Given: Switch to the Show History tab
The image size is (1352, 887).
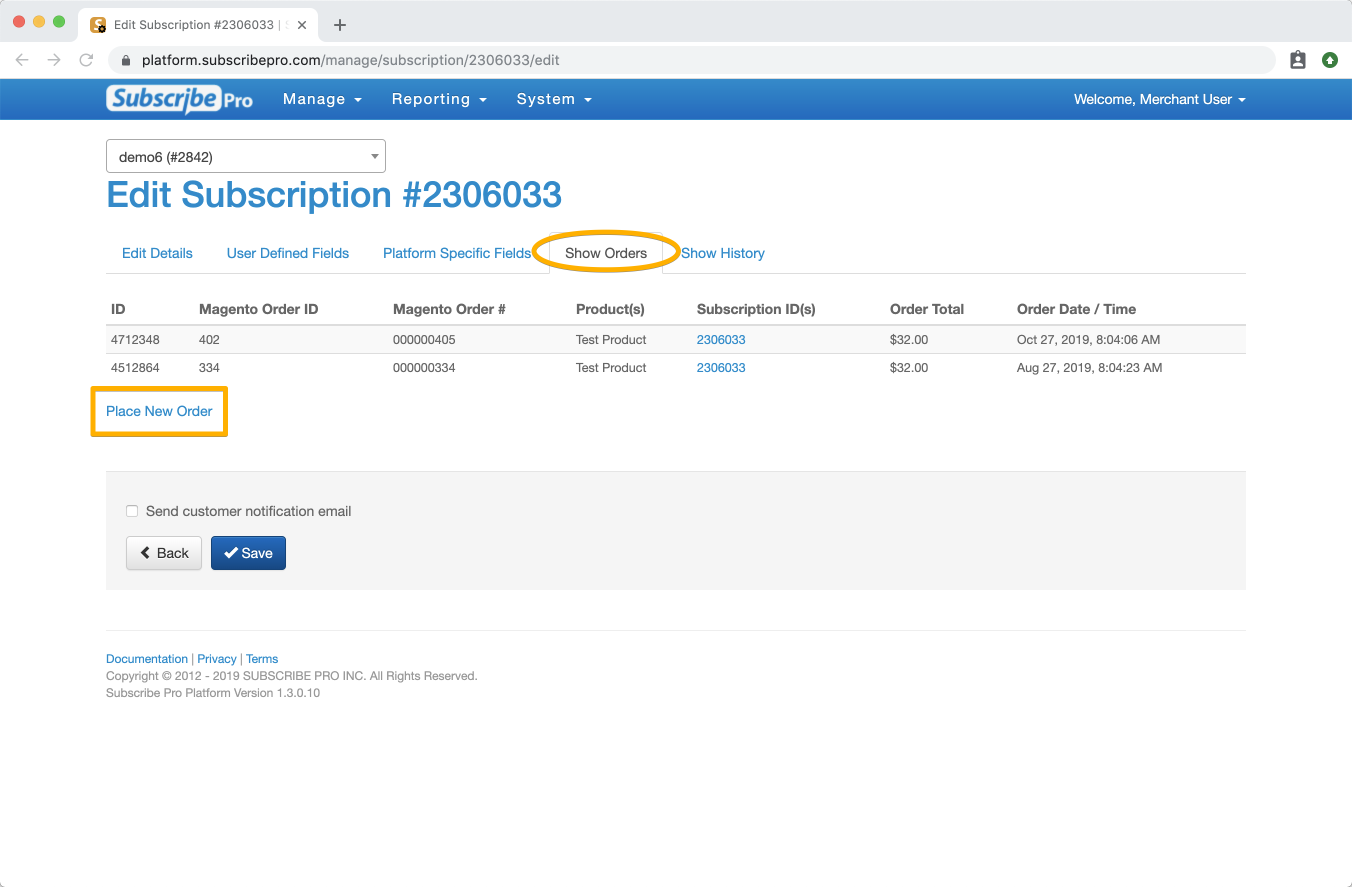Looking at the screenshot, I should pos(723,253).
